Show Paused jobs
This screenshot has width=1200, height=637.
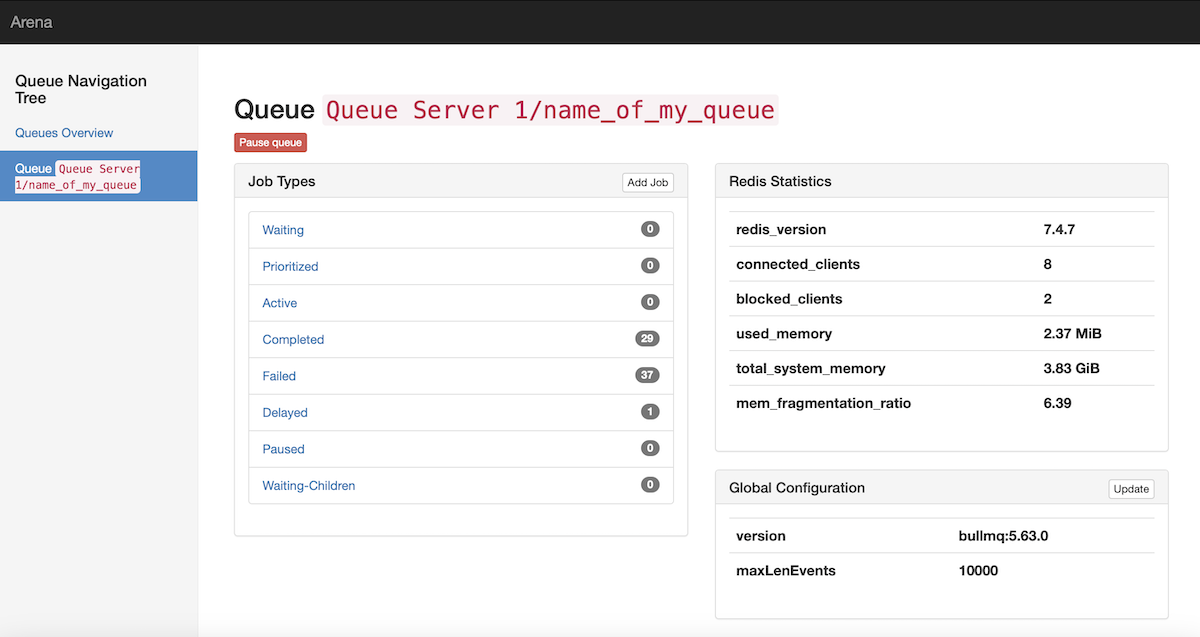click(x=283, y=449)
